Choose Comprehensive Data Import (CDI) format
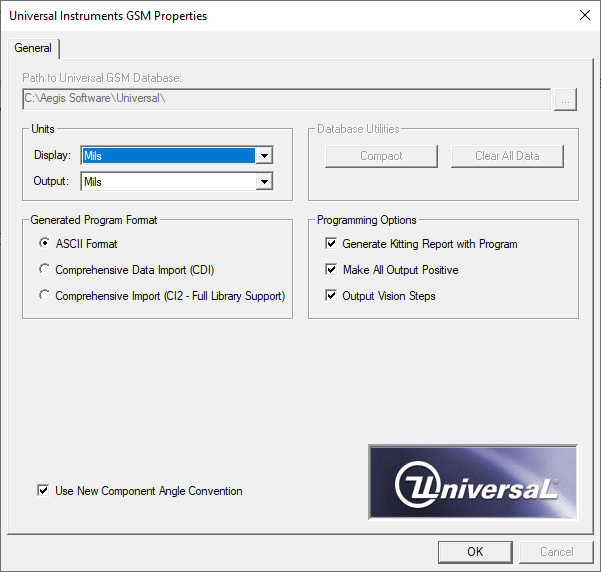Image resolution: width=601 pixels, height=572 pixels. pos(44,270)
